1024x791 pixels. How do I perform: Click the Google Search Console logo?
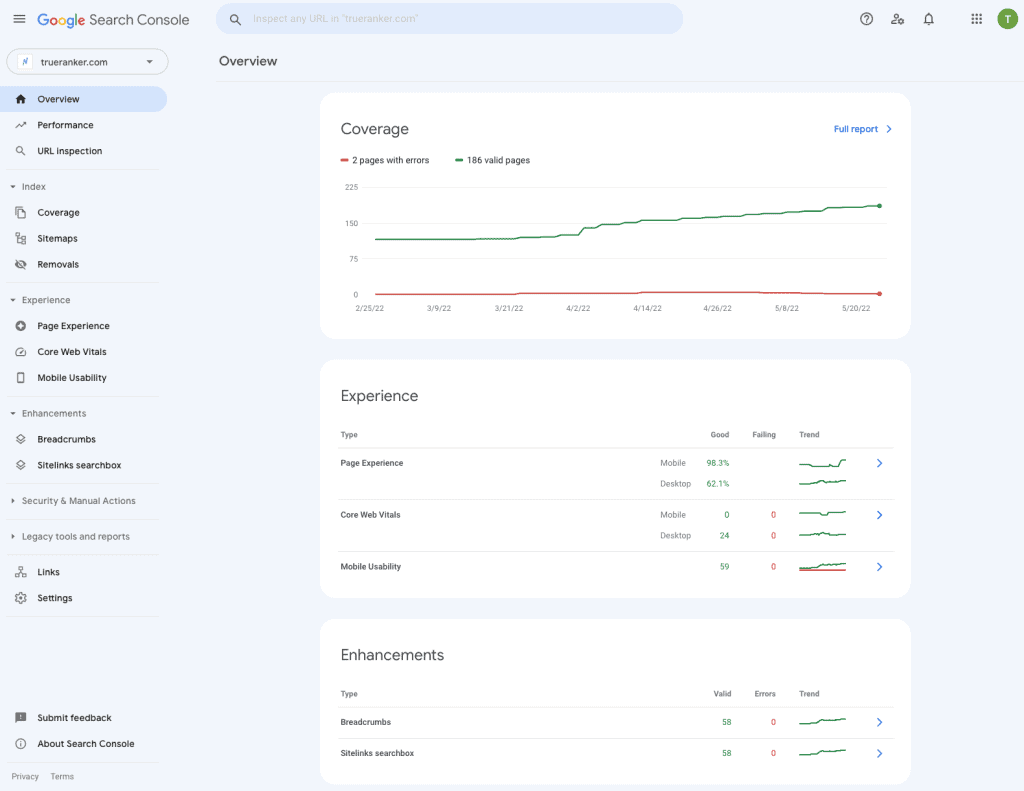pos(113,20)
